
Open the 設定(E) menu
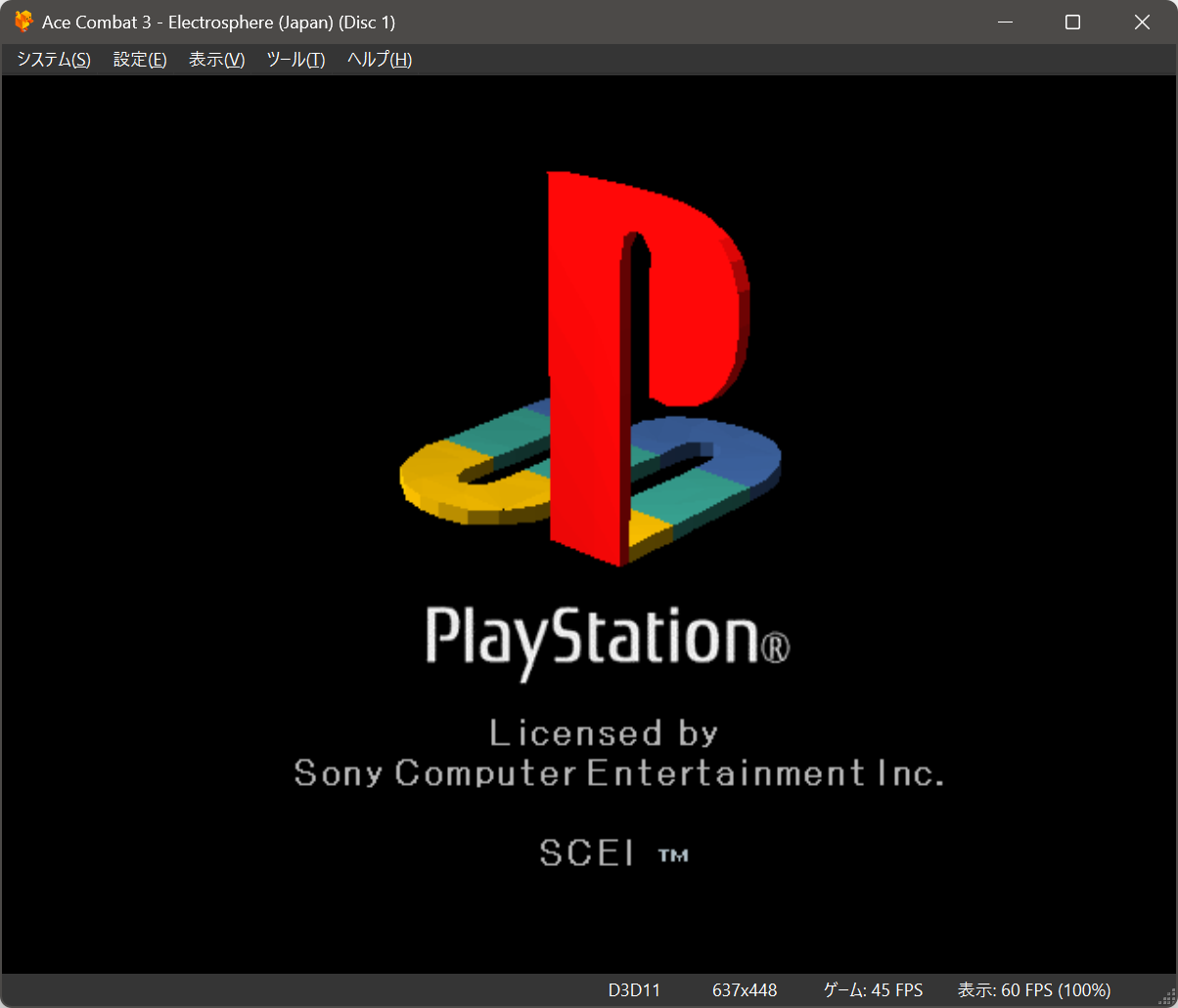tap(140, 60)
